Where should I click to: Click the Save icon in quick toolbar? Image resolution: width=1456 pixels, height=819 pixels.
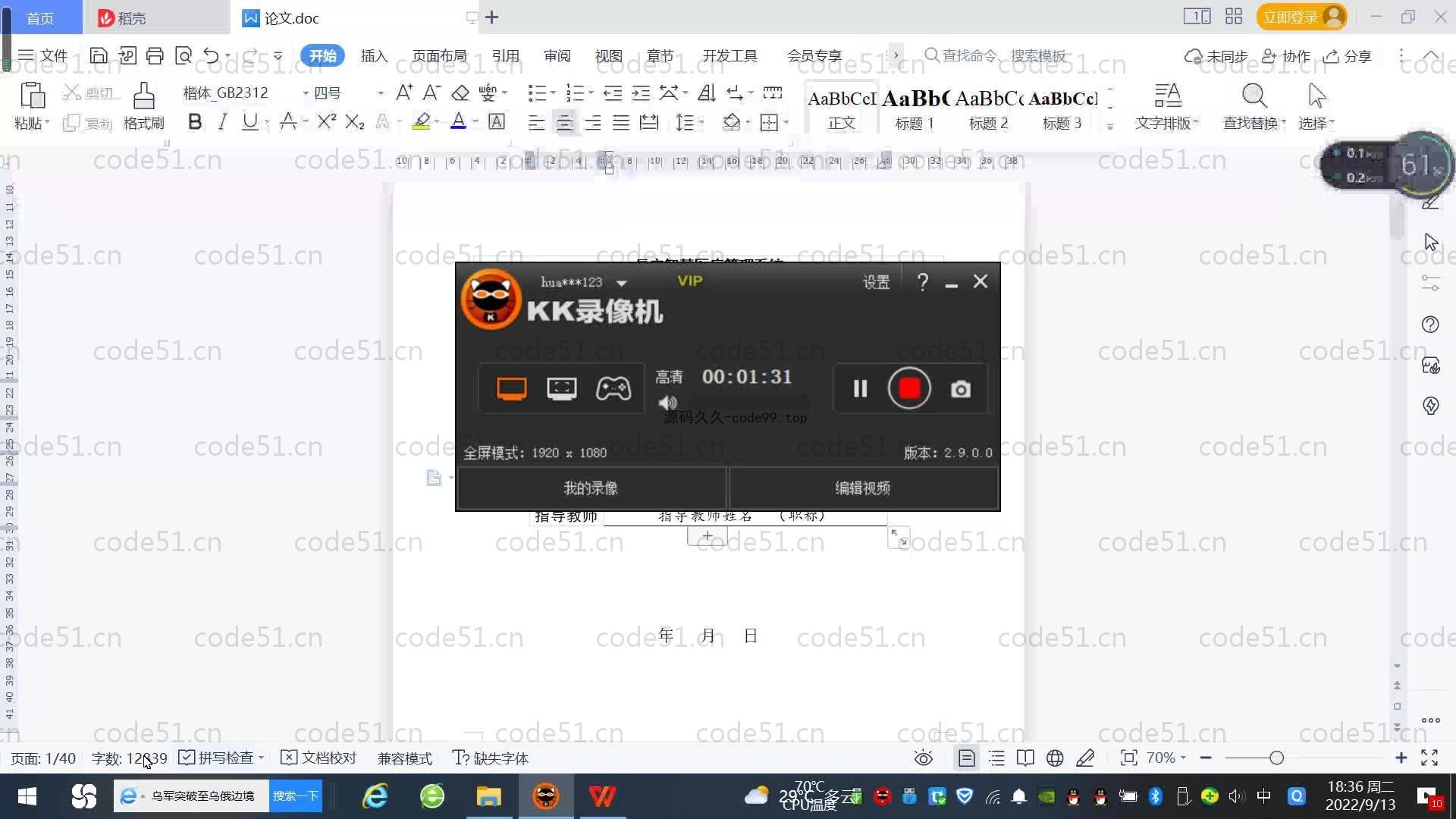coord(98,55)
